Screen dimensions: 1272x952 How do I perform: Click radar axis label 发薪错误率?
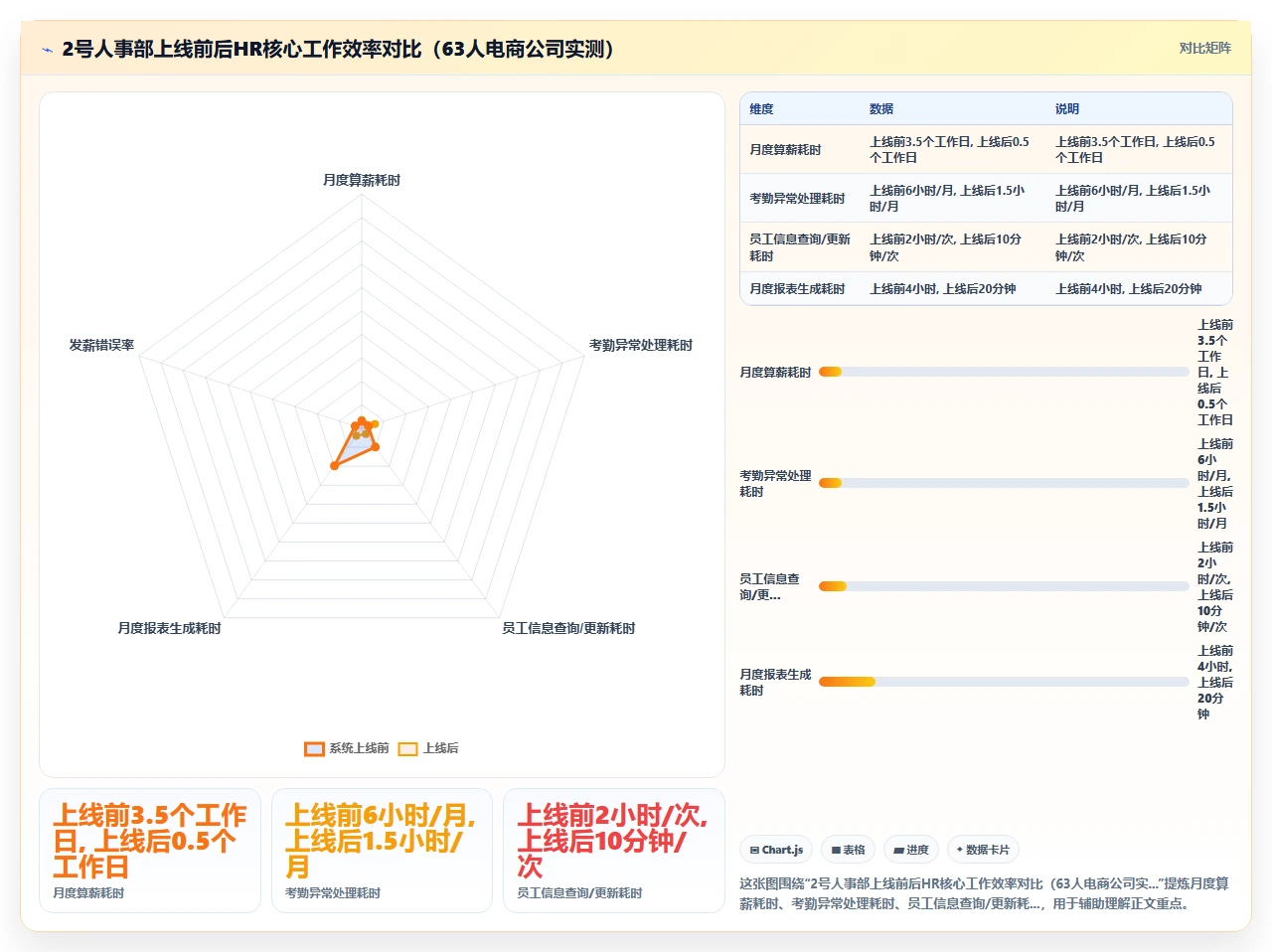[x=101, y=345]
